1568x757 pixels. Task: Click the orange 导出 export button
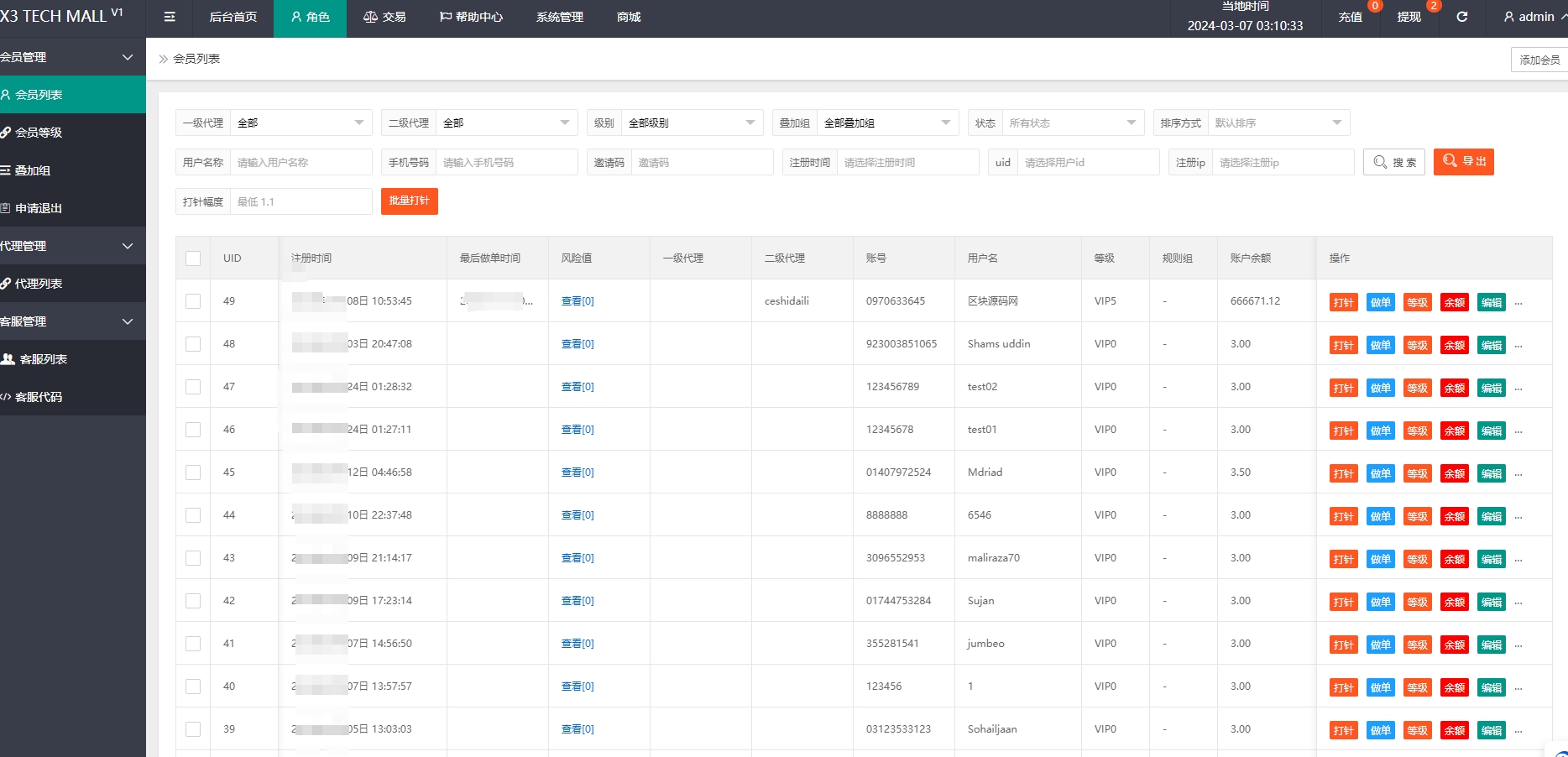pyautogui.click(x=1464, y=162)
